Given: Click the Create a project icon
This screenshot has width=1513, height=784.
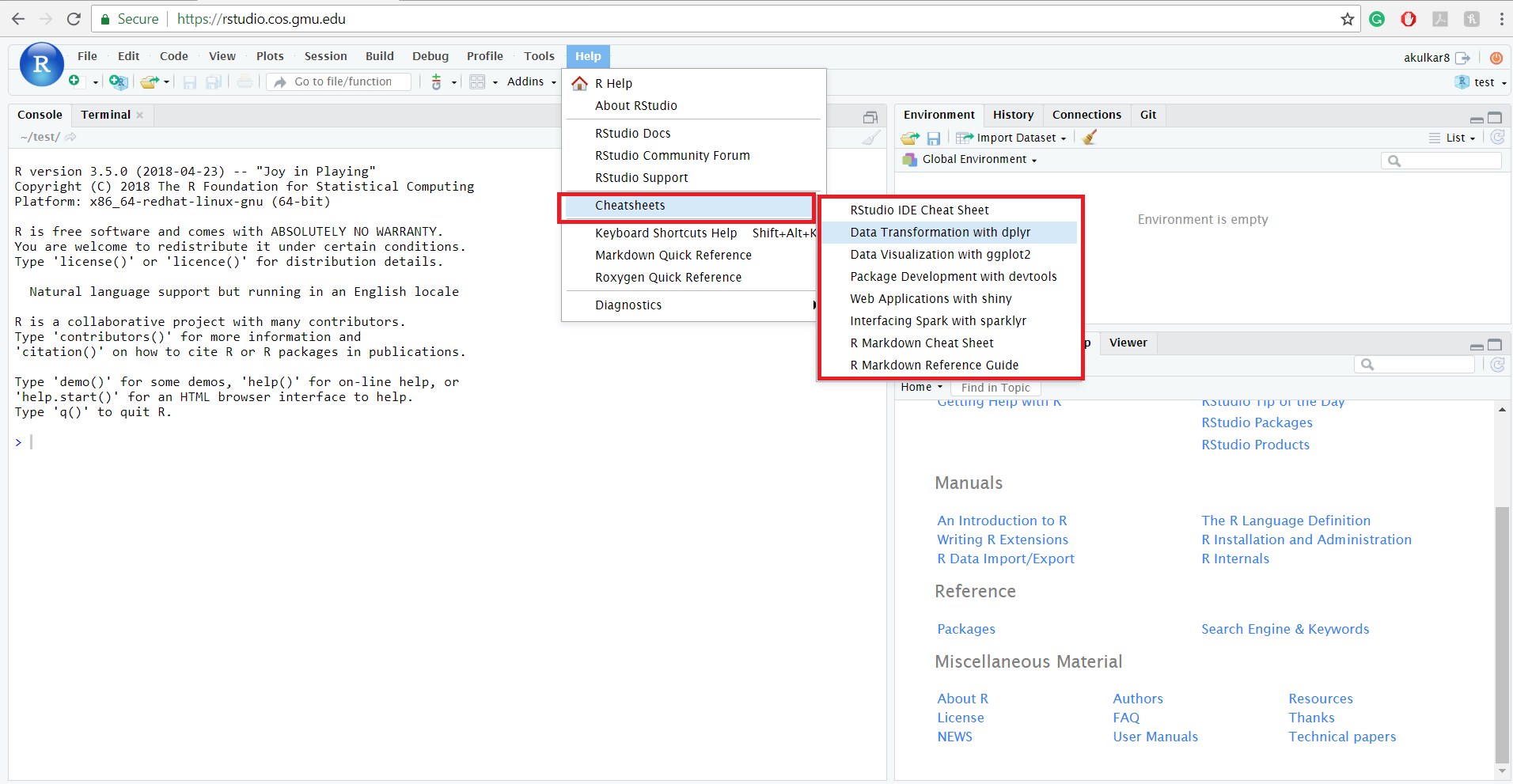Looking at the screenshot, I should click(x=118, y=81).
